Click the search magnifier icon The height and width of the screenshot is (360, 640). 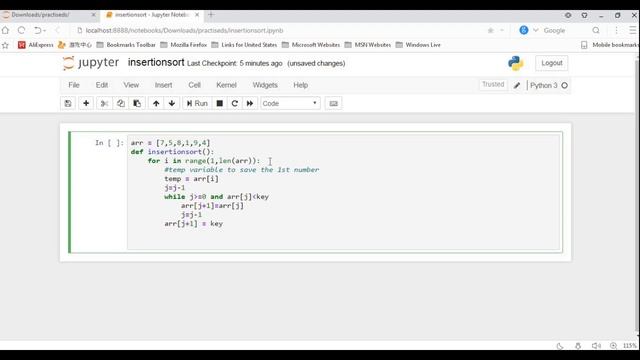click(596, 30)
